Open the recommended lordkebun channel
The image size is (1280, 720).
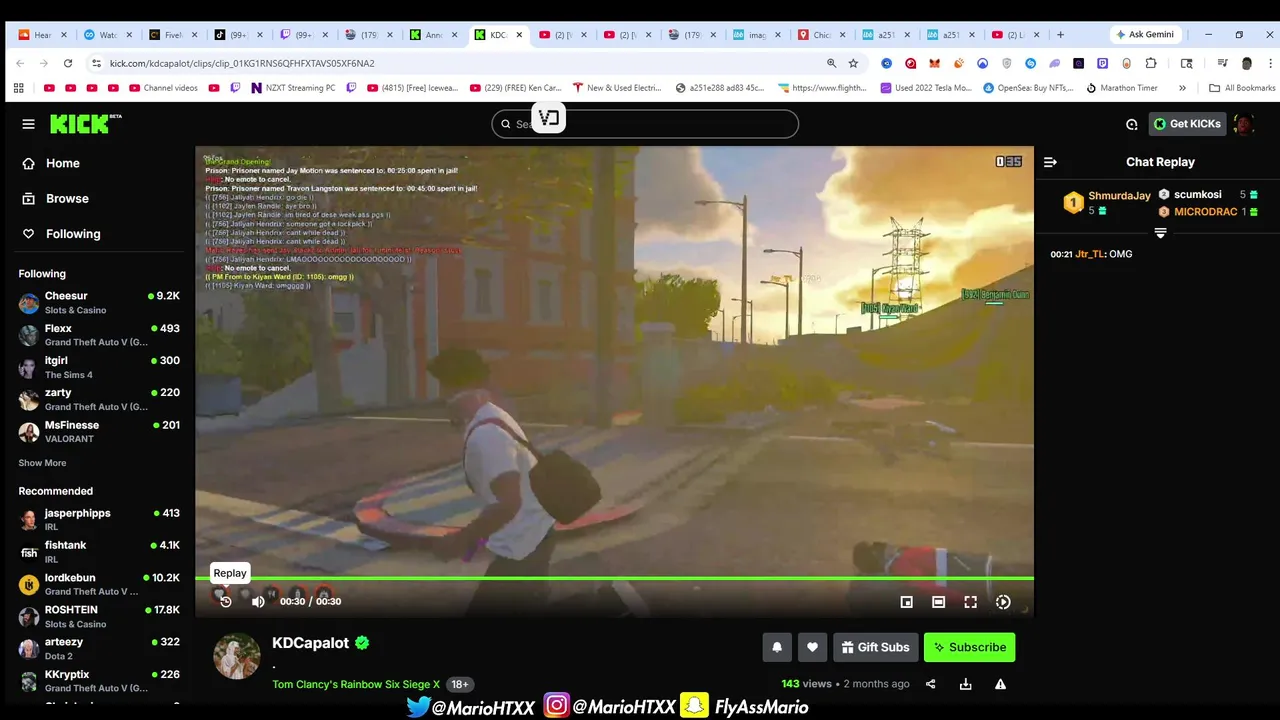pos(98,584)
